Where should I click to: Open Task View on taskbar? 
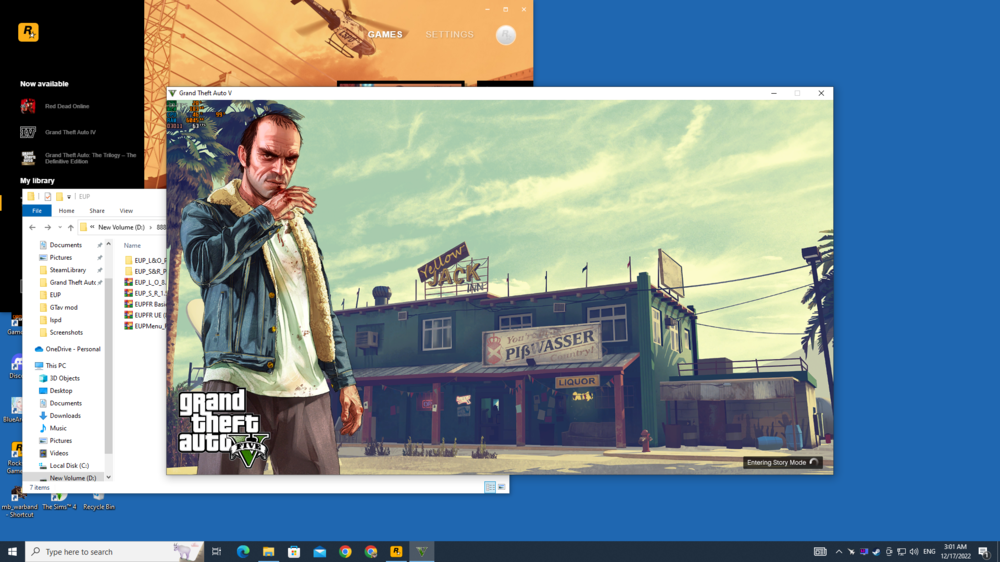[217, 552]
